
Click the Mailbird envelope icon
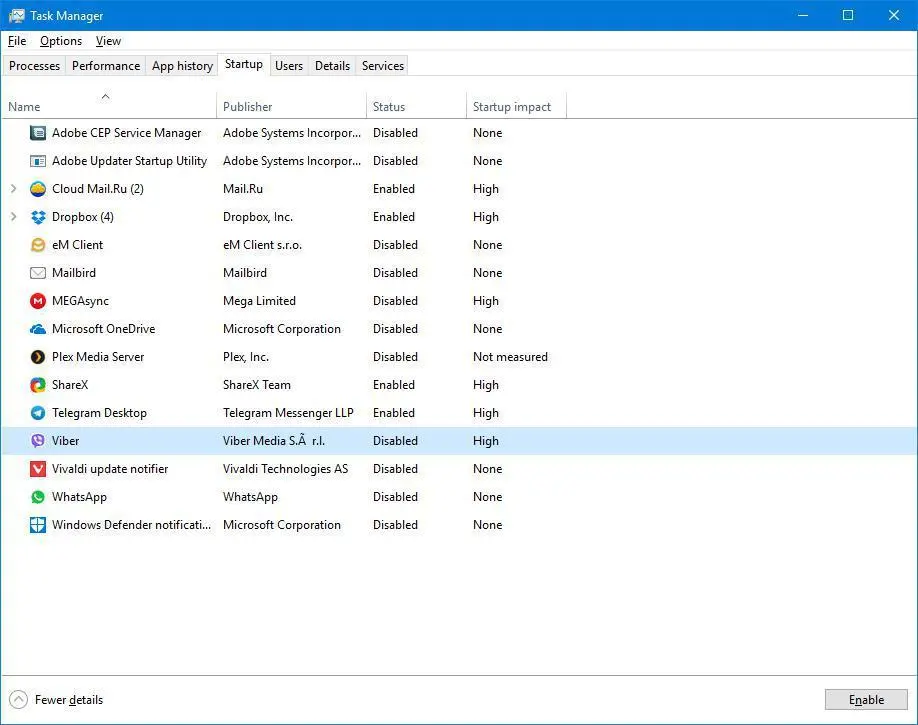coord(38,273)
